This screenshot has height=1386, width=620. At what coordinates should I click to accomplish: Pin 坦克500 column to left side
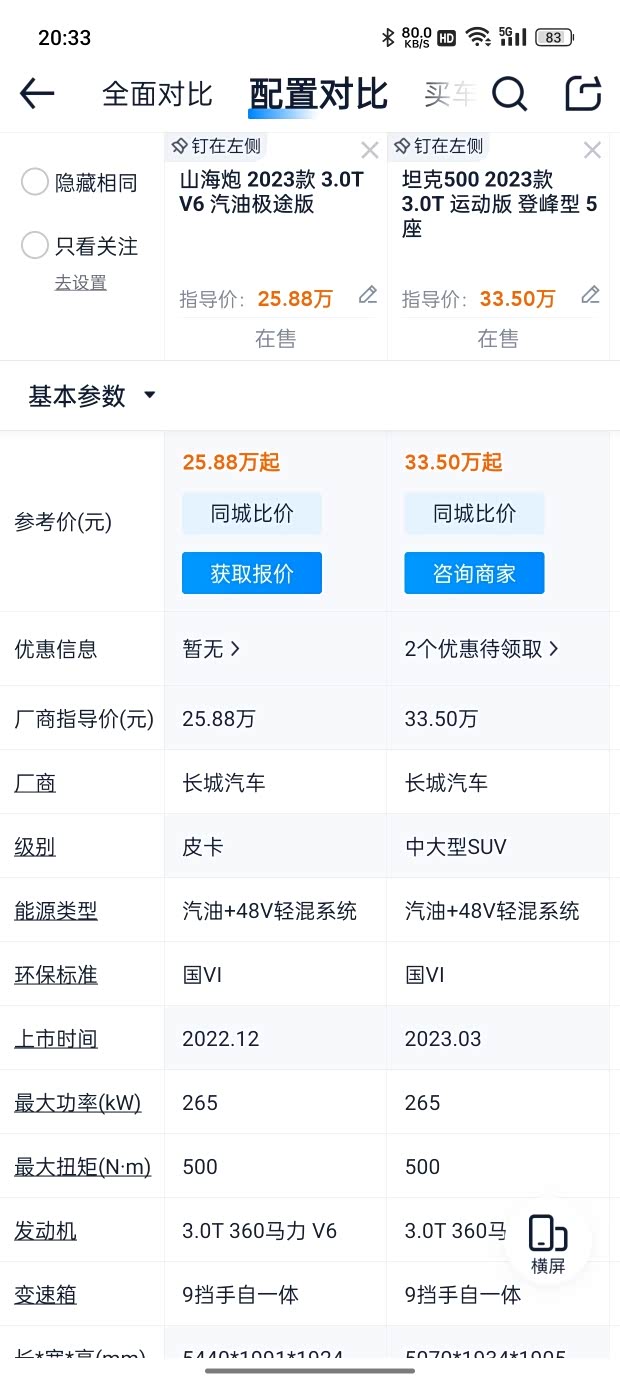[x=438, y=147]
